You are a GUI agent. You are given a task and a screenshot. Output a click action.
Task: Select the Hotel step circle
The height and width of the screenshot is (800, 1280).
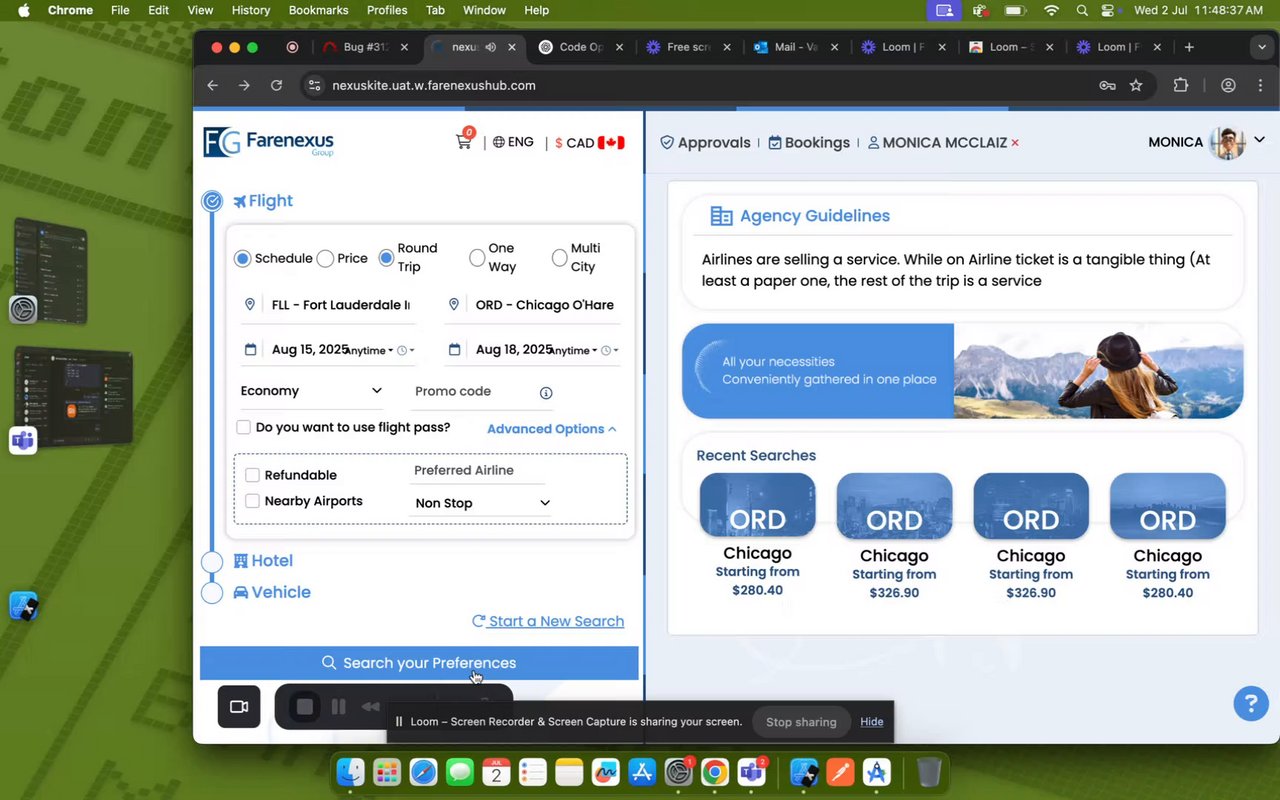(x=212, y=562)
